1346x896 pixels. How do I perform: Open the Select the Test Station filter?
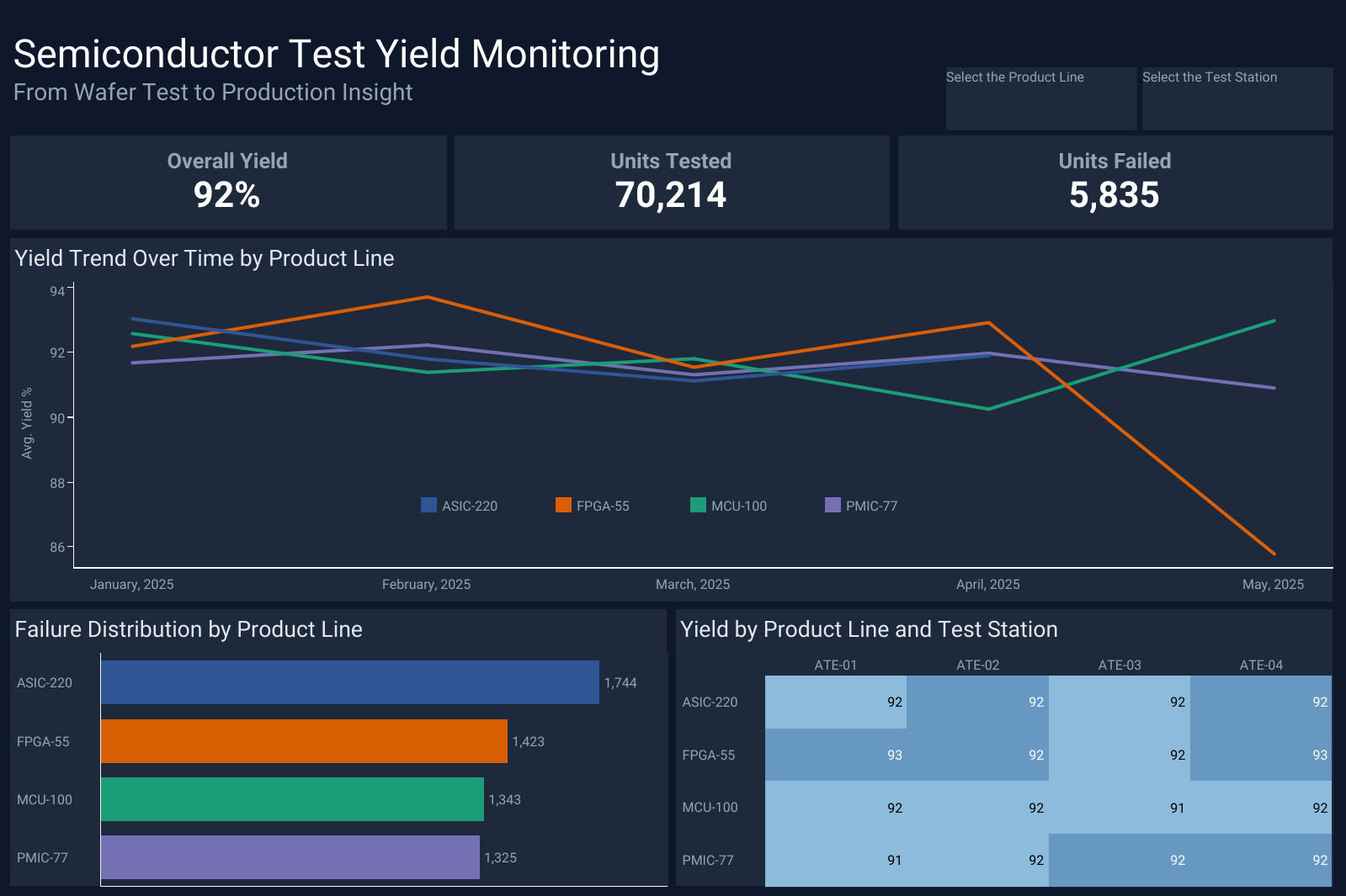coord(1237,99)
